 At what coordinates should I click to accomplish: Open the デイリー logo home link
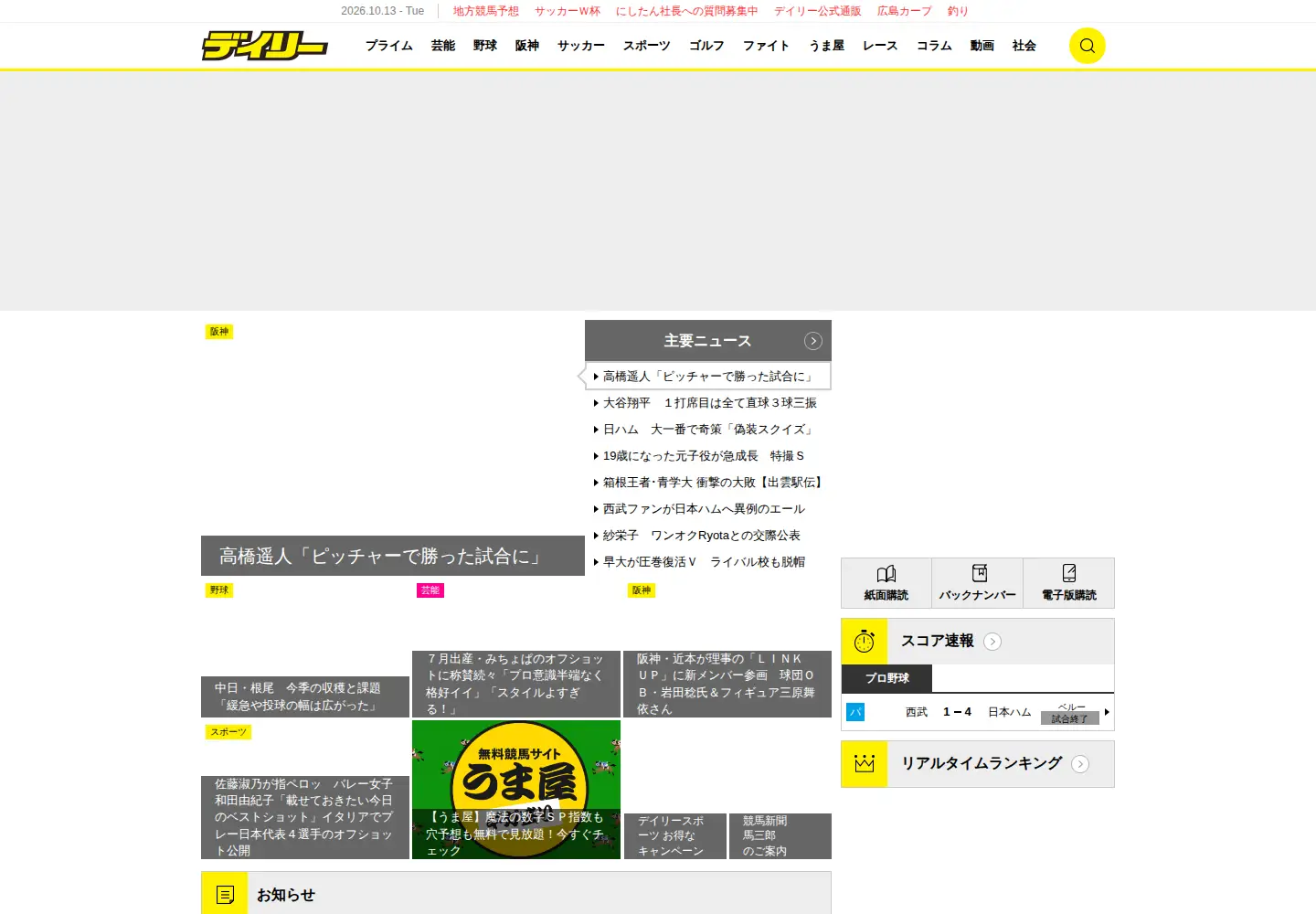(264, 46)
